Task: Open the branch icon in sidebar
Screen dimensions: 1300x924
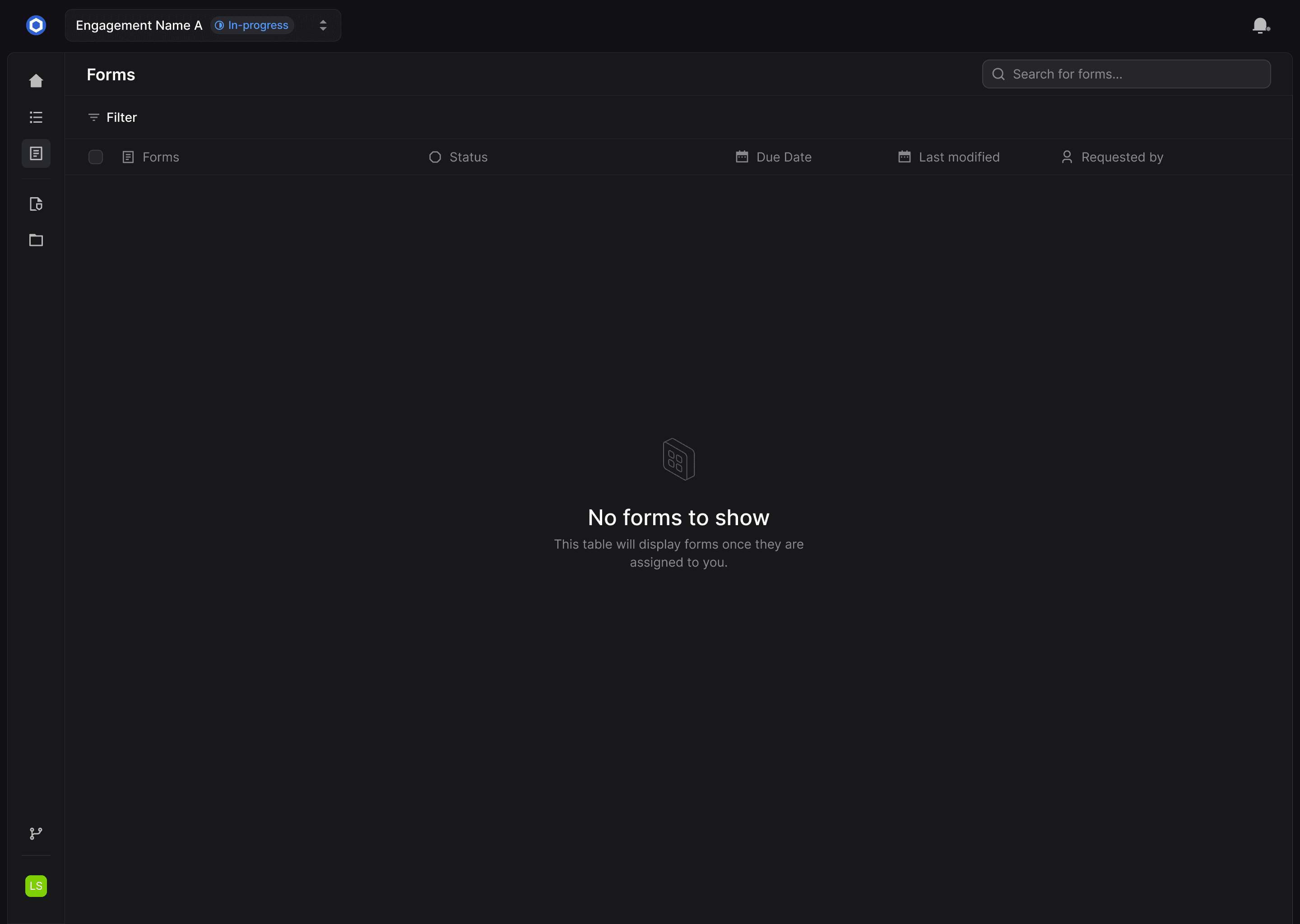Action: [x=36, y=833]
